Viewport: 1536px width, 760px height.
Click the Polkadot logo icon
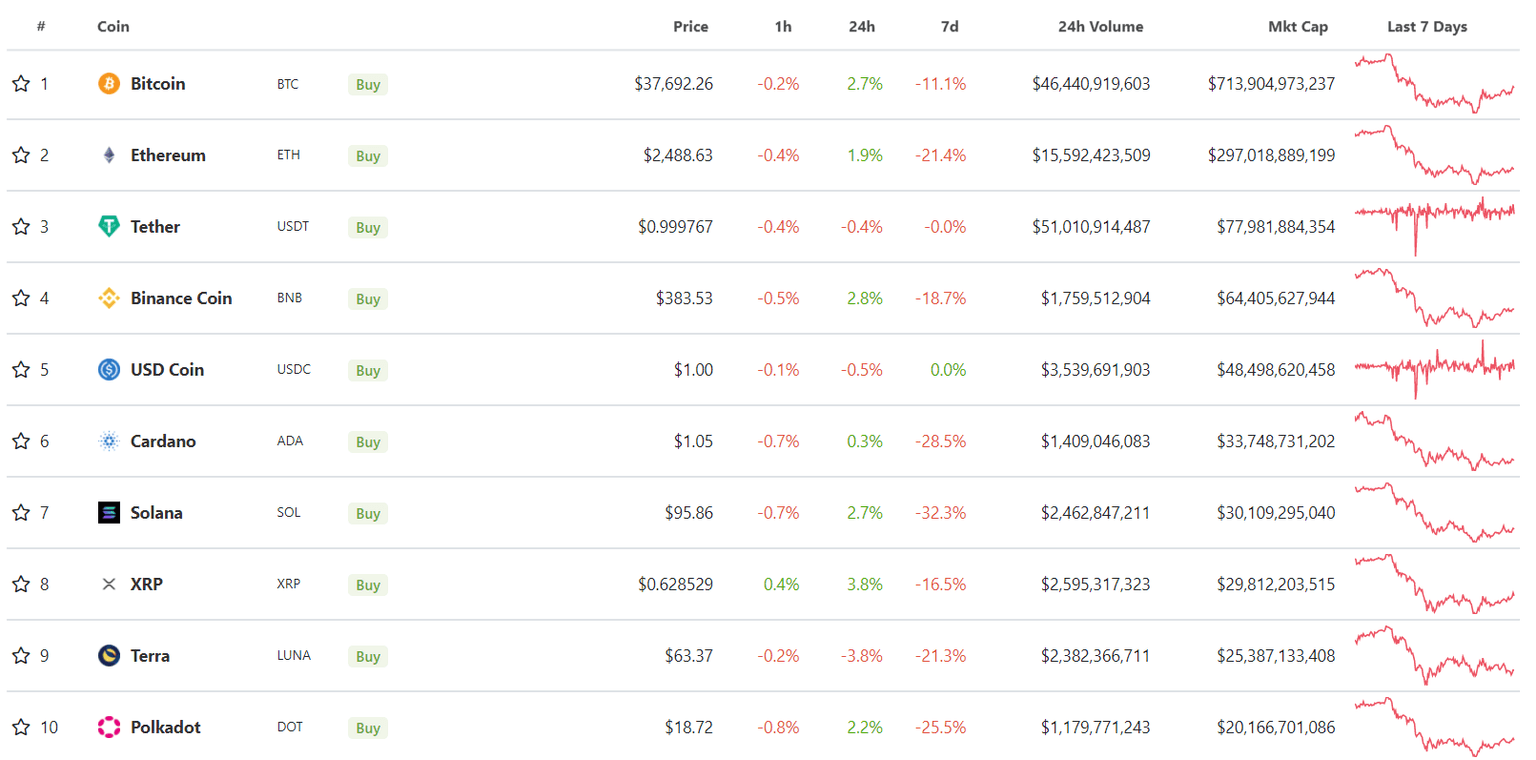click(109, 727)
